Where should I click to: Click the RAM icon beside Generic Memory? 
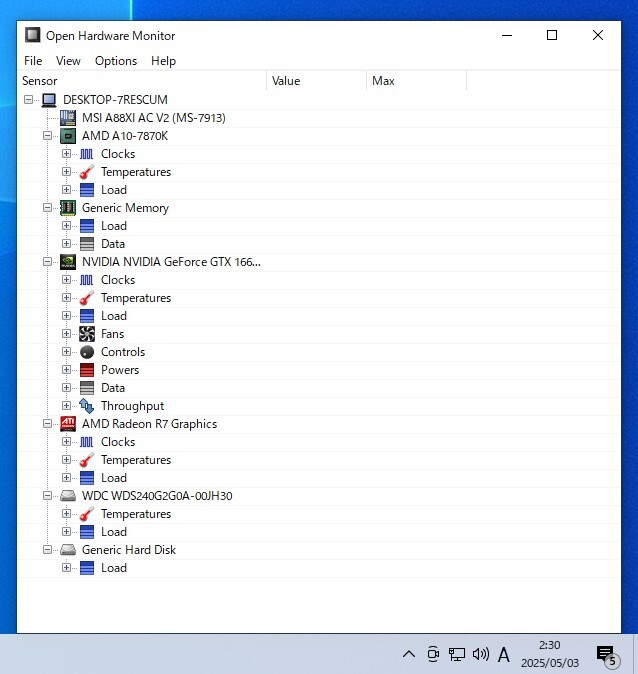coord(68,208)
